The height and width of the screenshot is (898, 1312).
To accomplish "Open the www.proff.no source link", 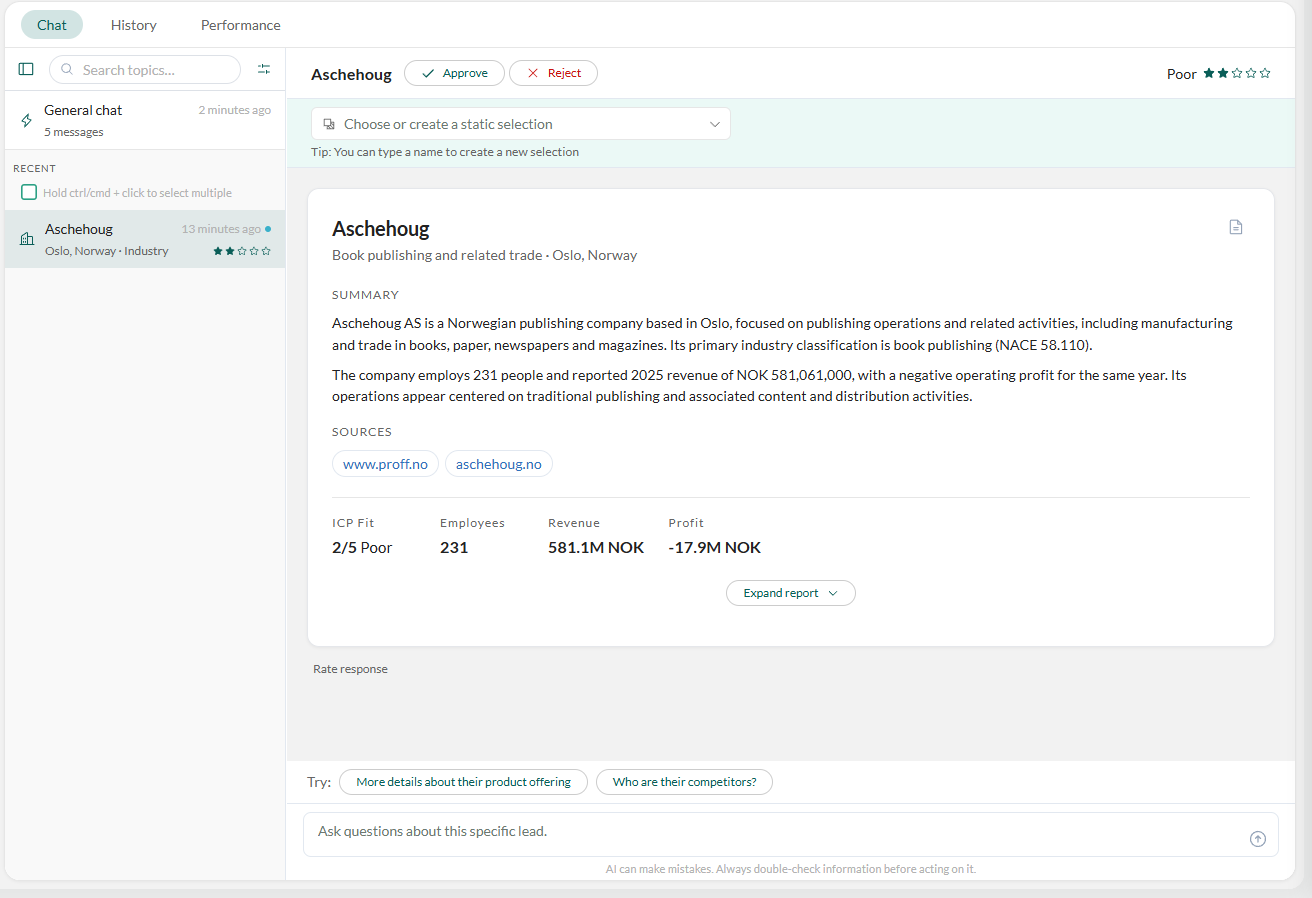I will [385, 464].
